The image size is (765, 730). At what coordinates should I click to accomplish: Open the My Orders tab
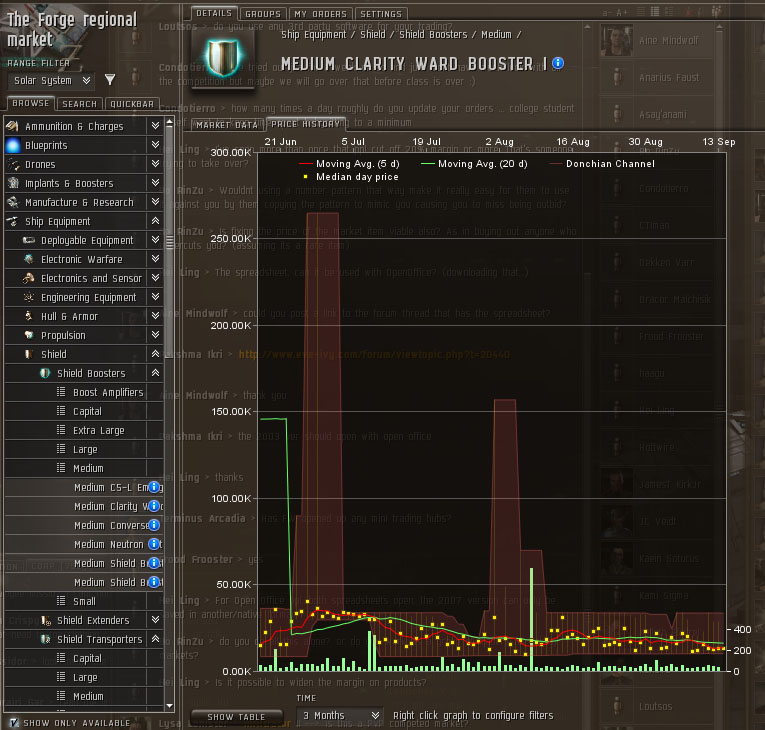tap(320, 14)
